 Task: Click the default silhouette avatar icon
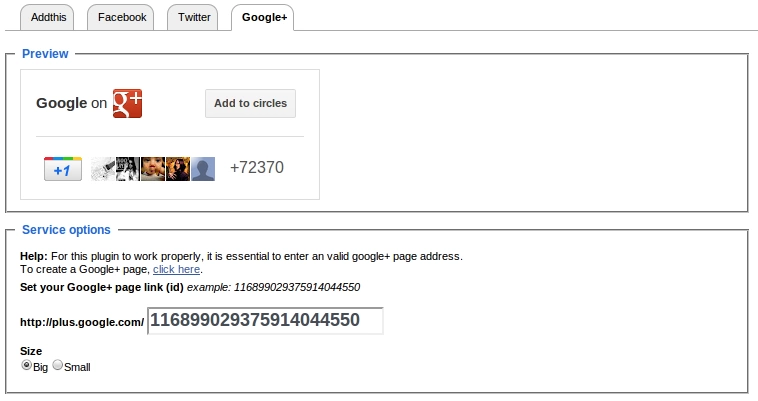click(203, 169)
